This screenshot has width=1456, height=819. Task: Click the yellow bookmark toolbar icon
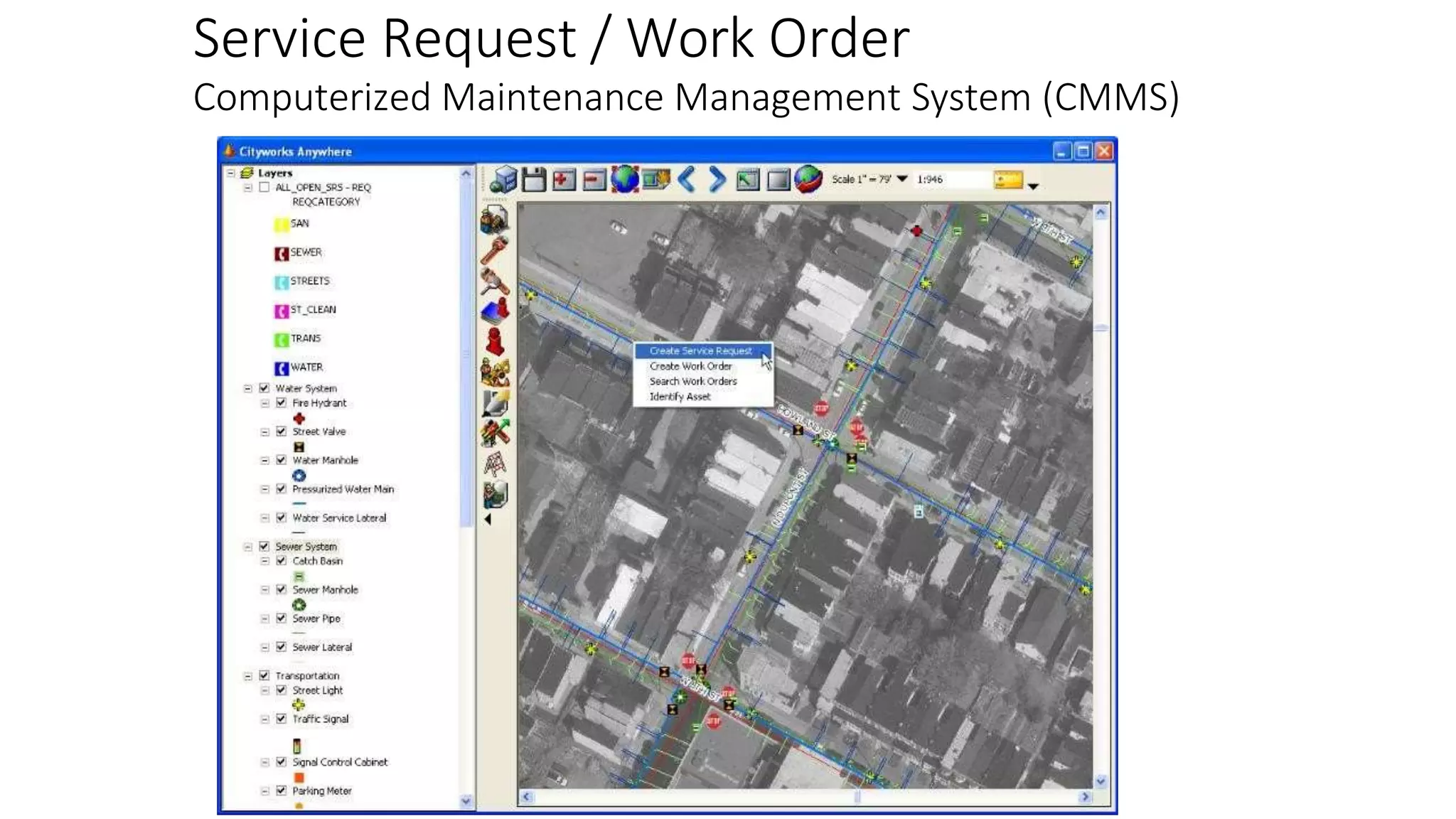click(1008, 180)
